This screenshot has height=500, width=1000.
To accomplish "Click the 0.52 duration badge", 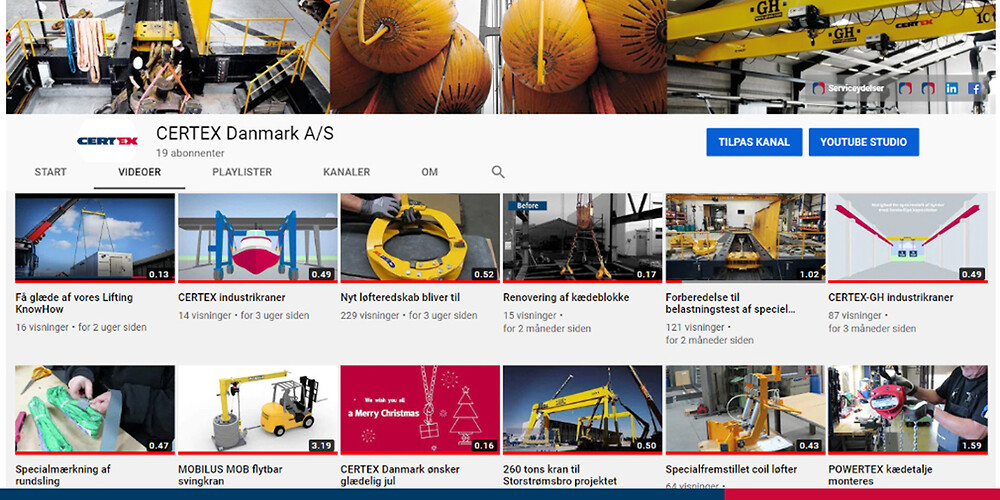I will click(484, 274).
